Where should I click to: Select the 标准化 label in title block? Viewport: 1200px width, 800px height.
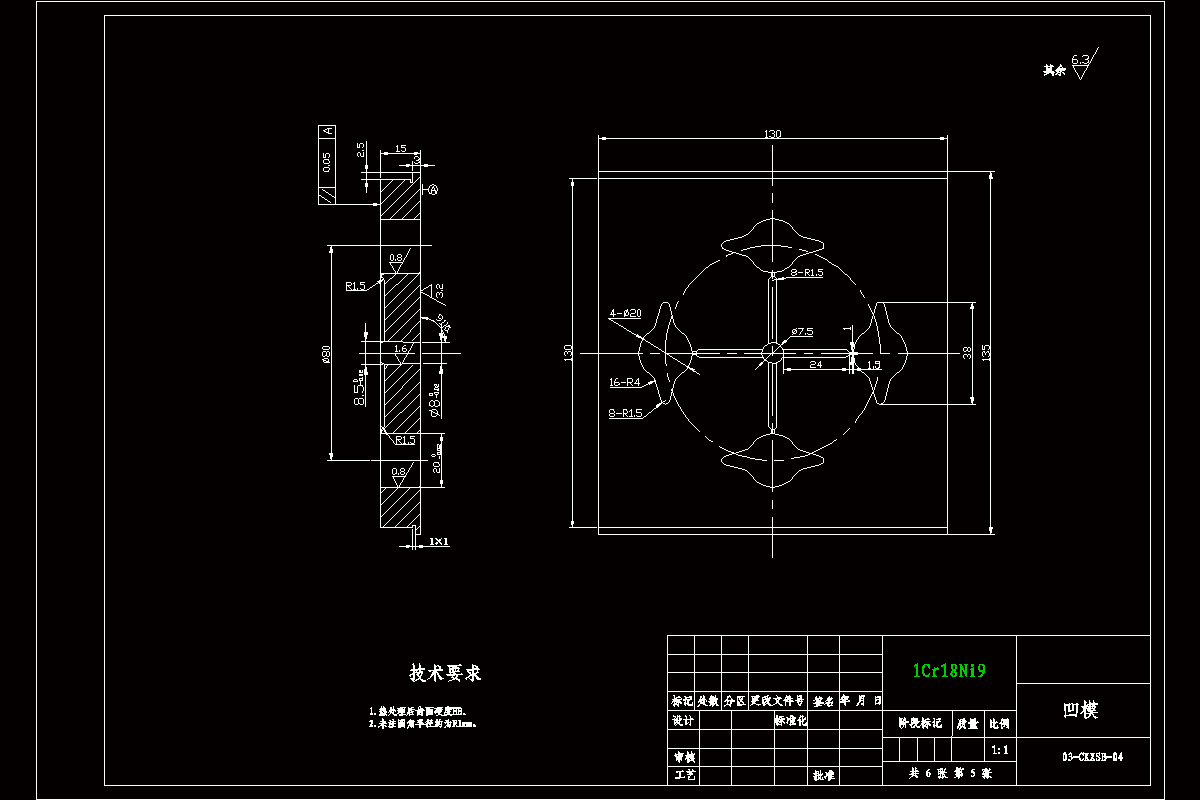coord(791,720)
